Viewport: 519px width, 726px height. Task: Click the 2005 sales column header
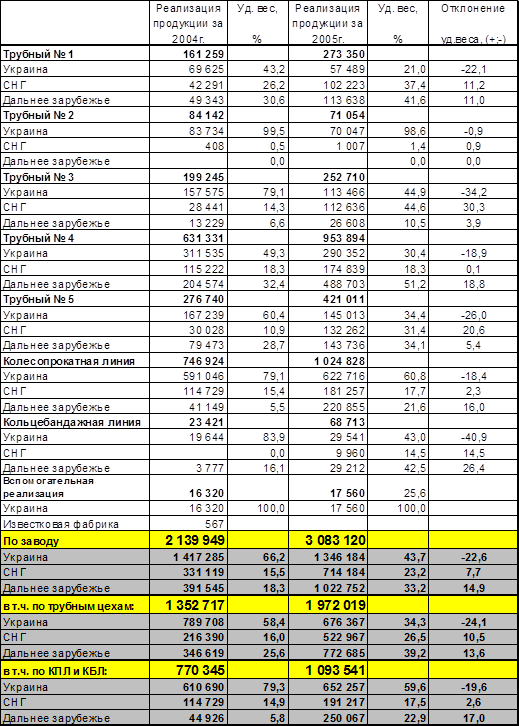pyautogui.click(x=328, y=23)
